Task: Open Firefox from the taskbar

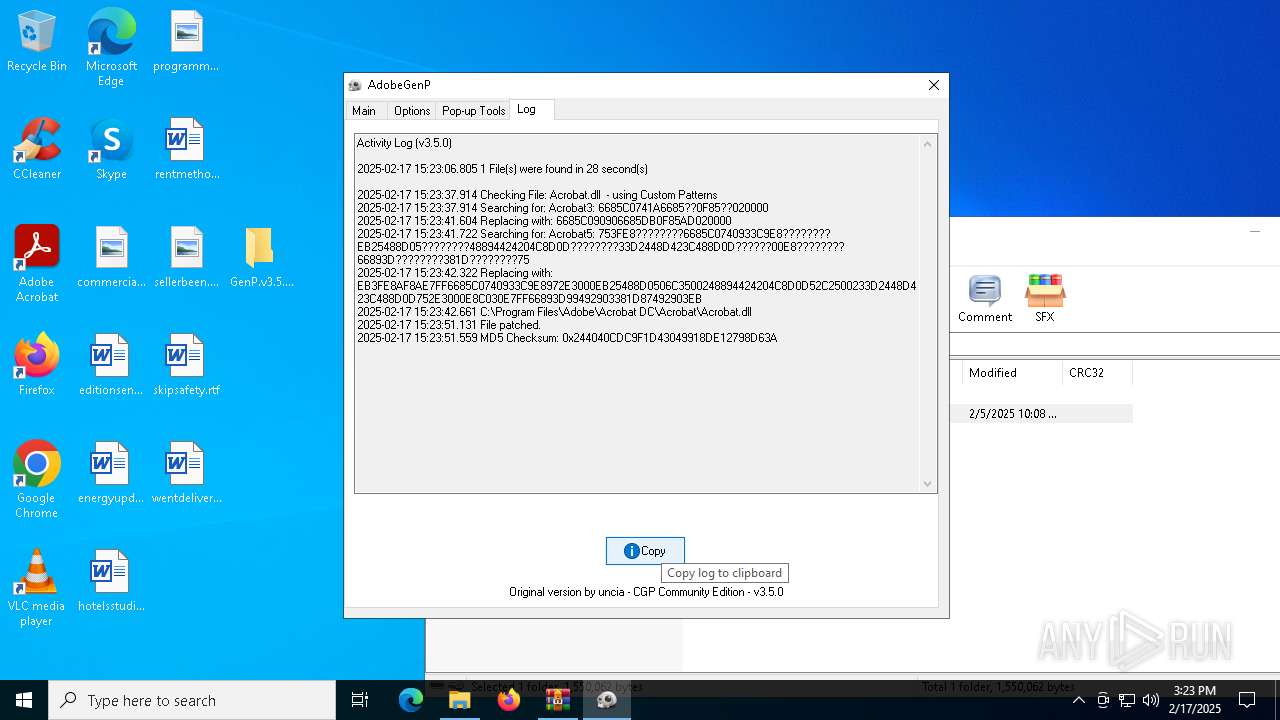Action: [x=509, y=700]
